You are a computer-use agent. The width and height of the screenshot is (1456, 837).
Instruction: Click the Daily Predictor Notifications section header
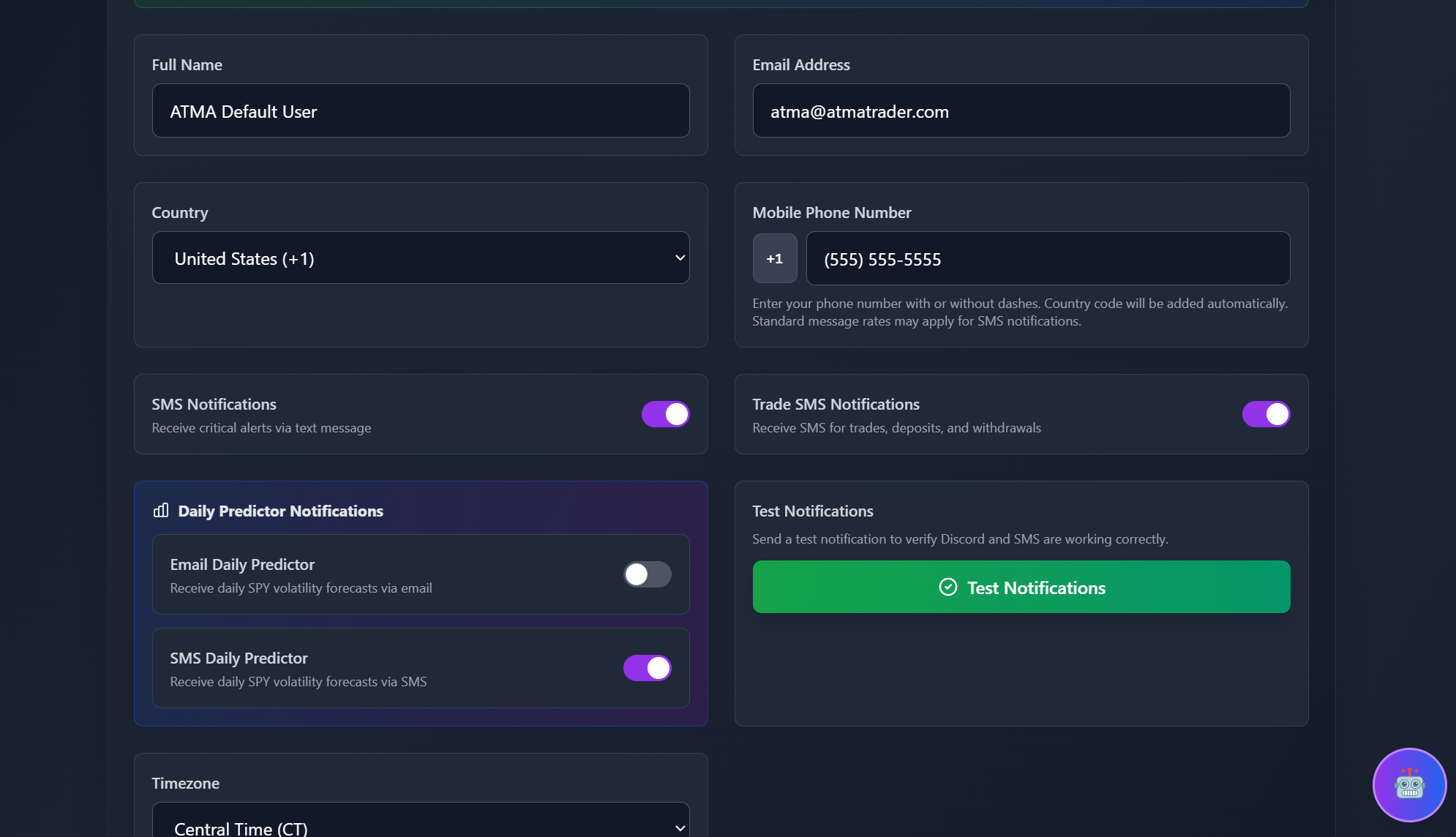tap(281, 510)
